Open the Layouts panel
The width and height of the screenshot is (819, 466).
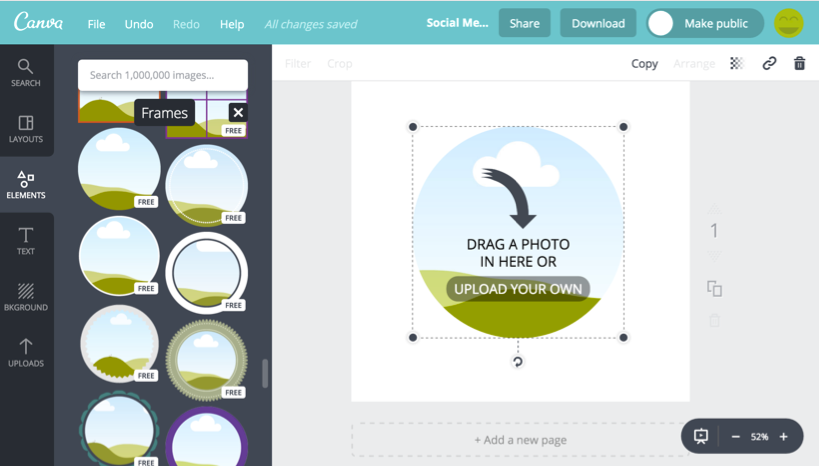(x=26, y=128)
